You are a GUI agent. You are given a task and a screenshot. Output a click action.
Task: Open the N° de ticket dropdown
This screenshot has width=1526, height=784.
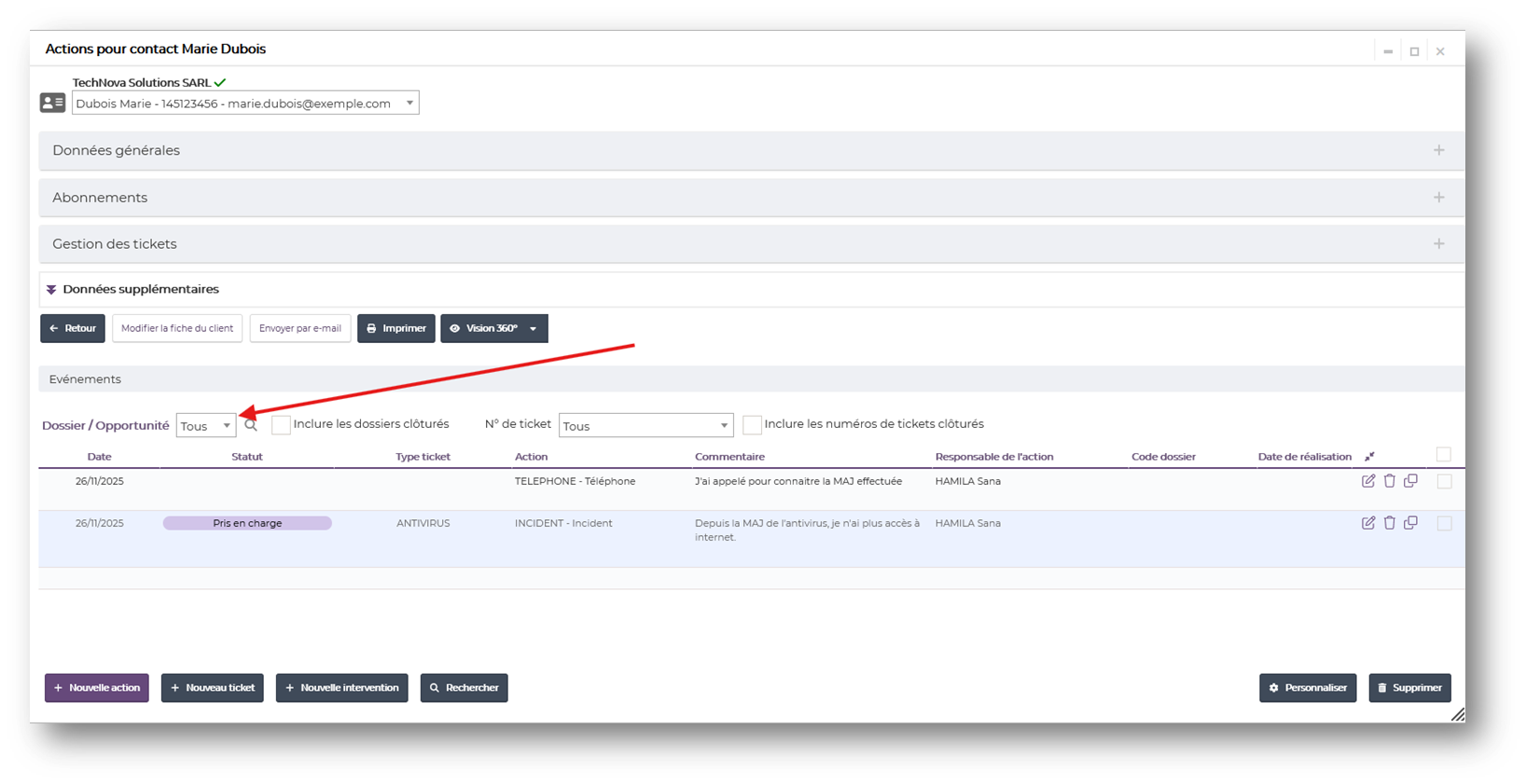click(x=645, y=426)
